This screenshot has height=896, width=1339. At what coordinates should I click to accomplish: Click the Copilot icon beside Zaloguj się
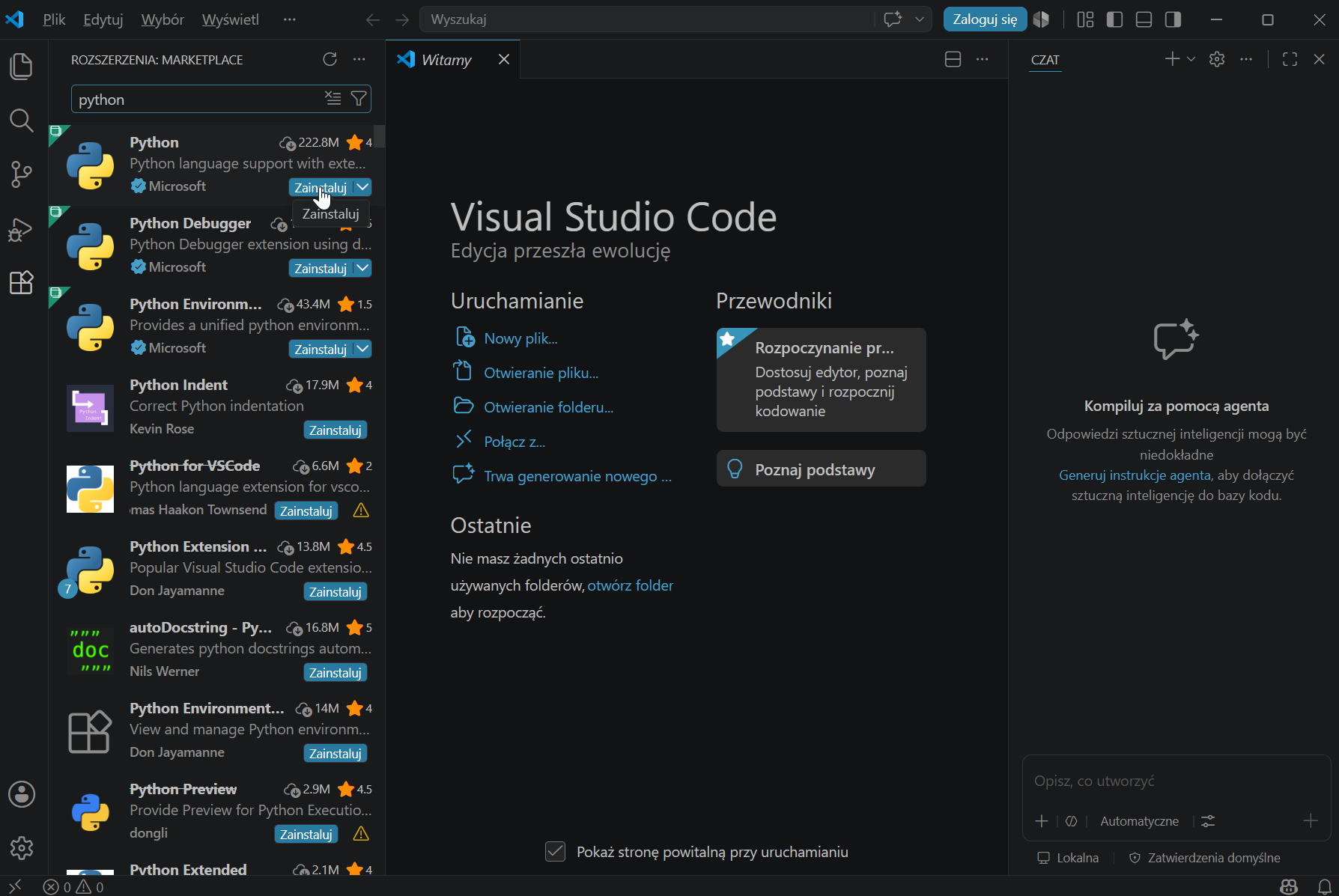click(x=1041, y=19)
